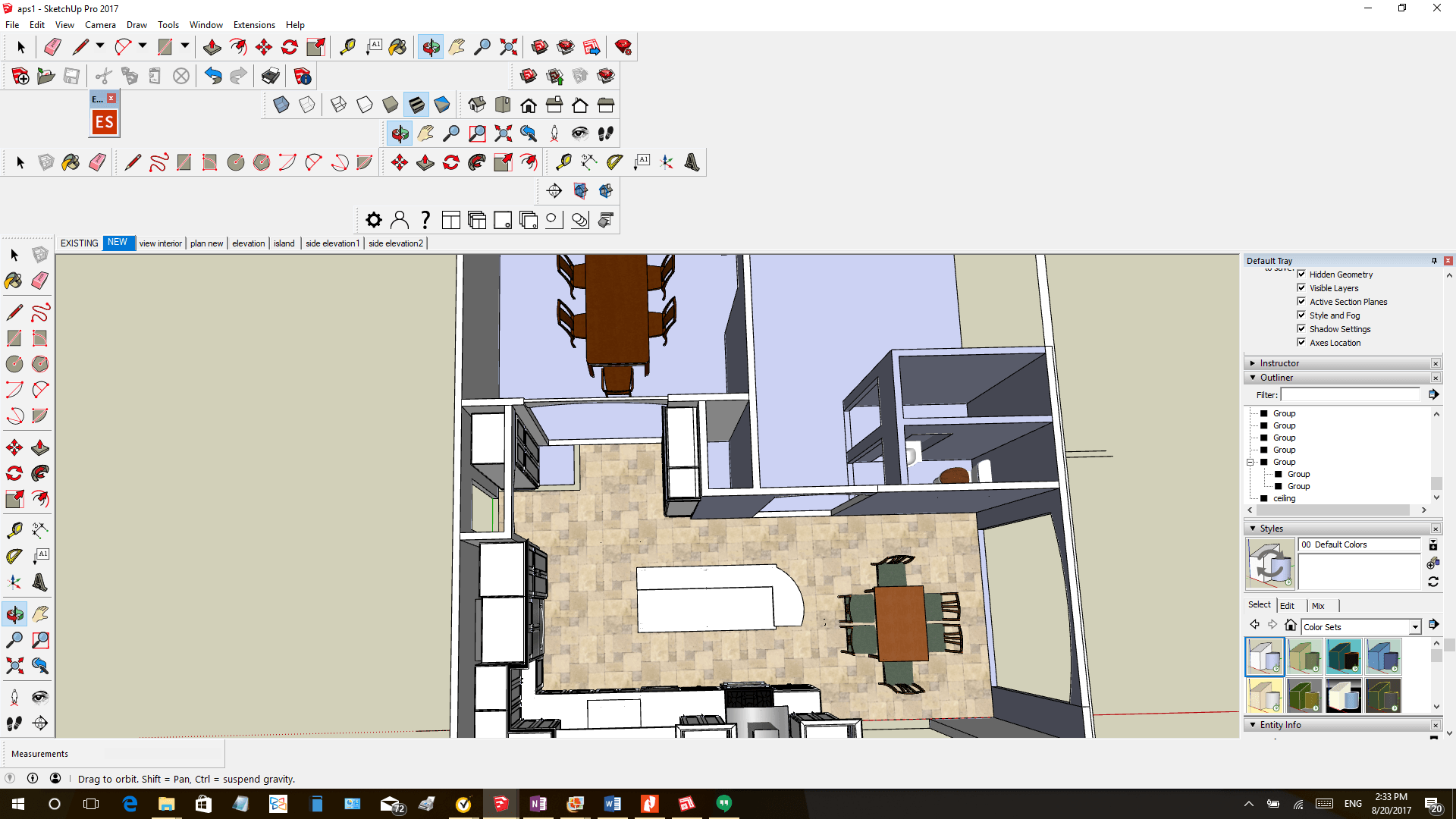Collapse the expanded Group tree node
Image resolution: width=1456 pixels, height=819 pixels.
[1250, 462]
